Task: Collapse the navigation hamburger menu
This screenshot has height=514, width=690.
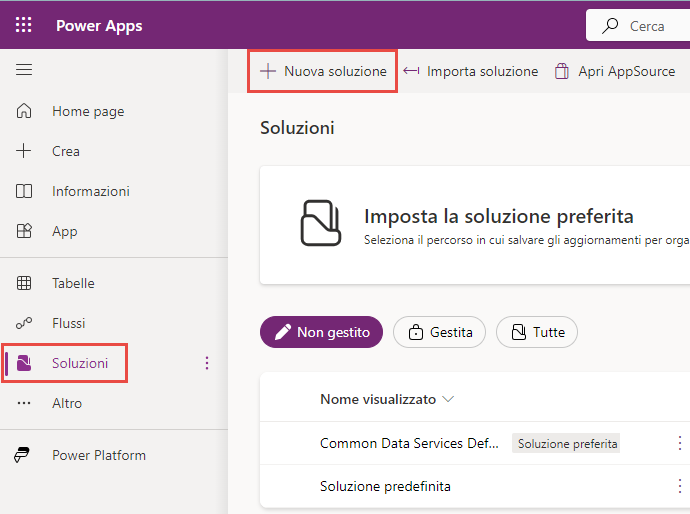Action: pos(24,70)
